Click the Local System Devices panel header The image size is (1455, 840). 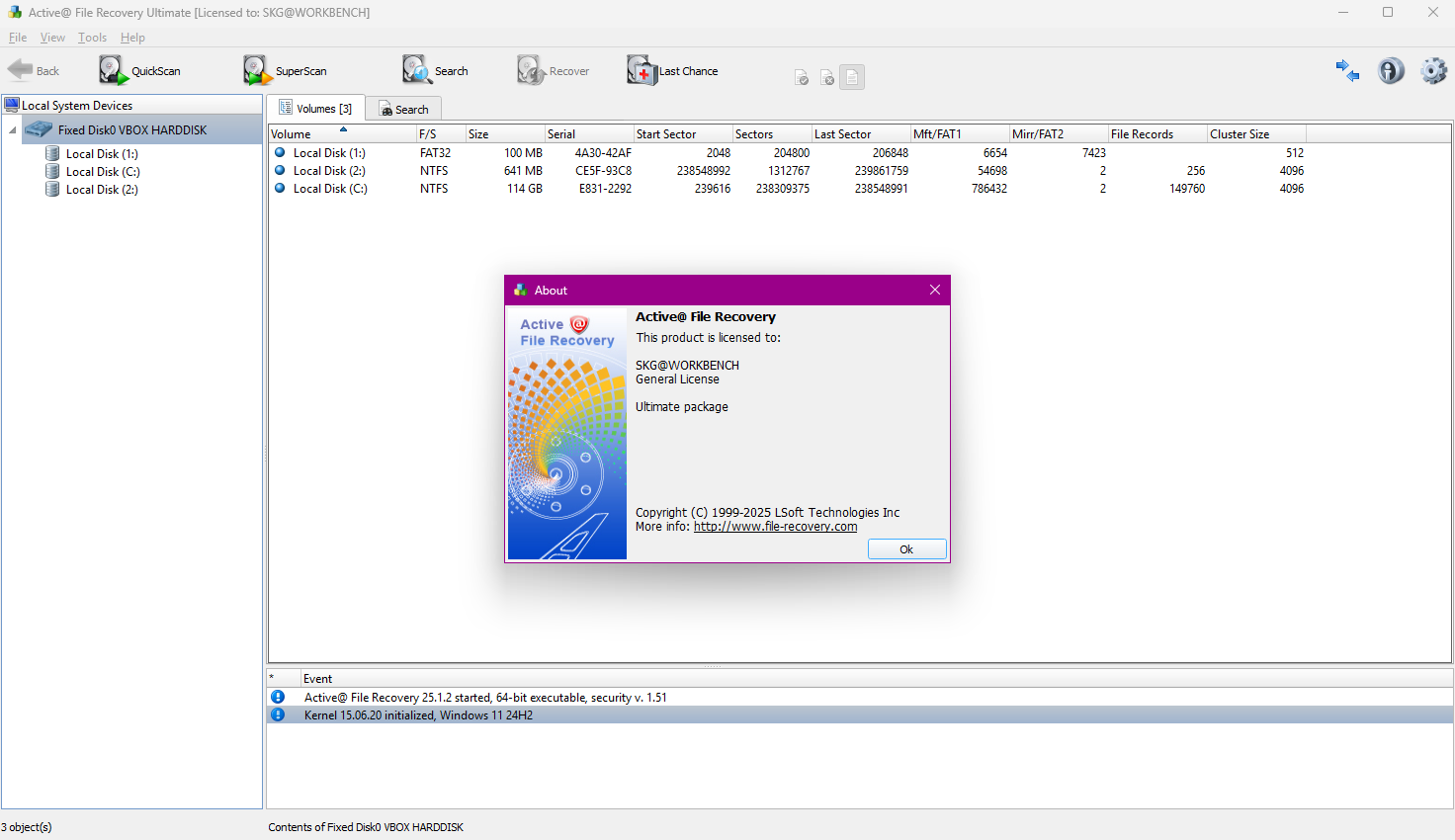pos(131,106)
